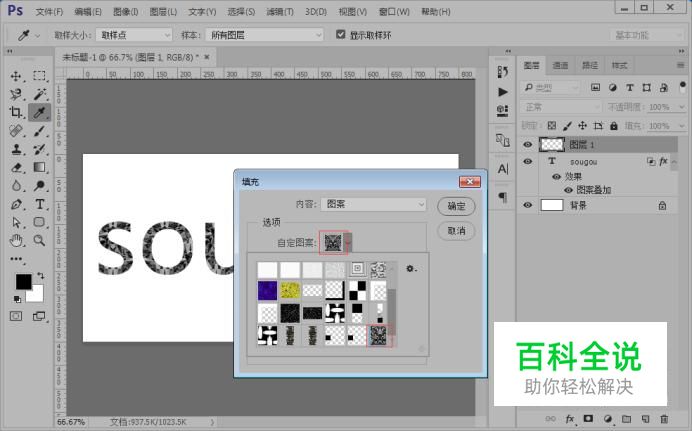Screen dimensions: 692x431
Task: Cancel the Fill dialog with 取消
Action: tap(456, 231)
